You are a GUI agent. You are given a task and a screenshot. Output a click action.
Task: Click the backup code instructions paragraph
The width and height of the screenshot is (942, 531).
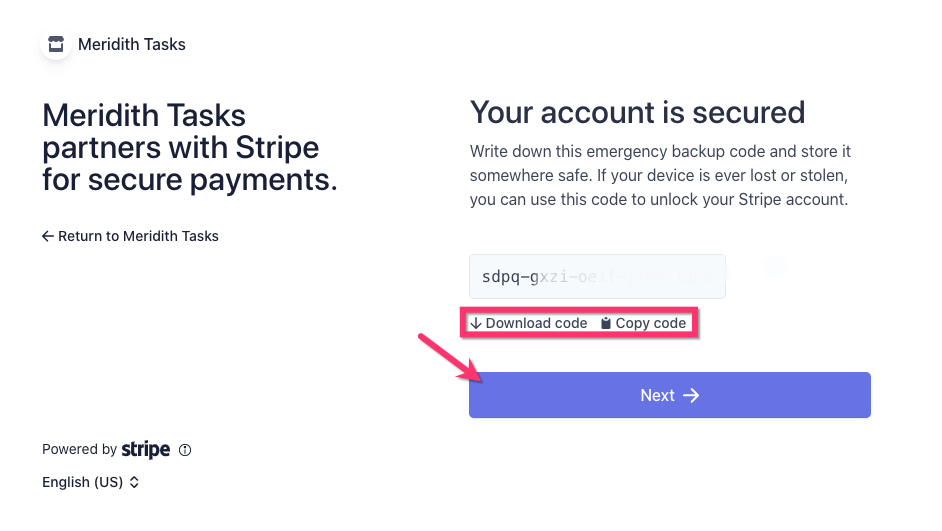point(660,175)
